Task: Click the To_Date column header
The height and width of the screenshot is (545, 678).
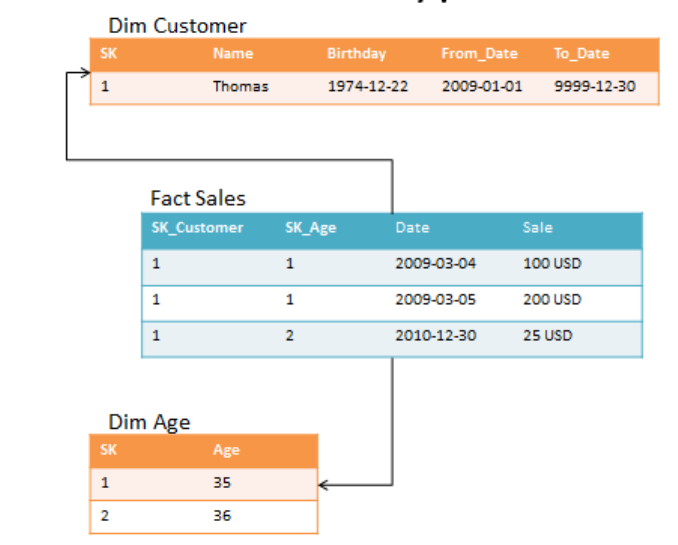Action: pos(581,54)
